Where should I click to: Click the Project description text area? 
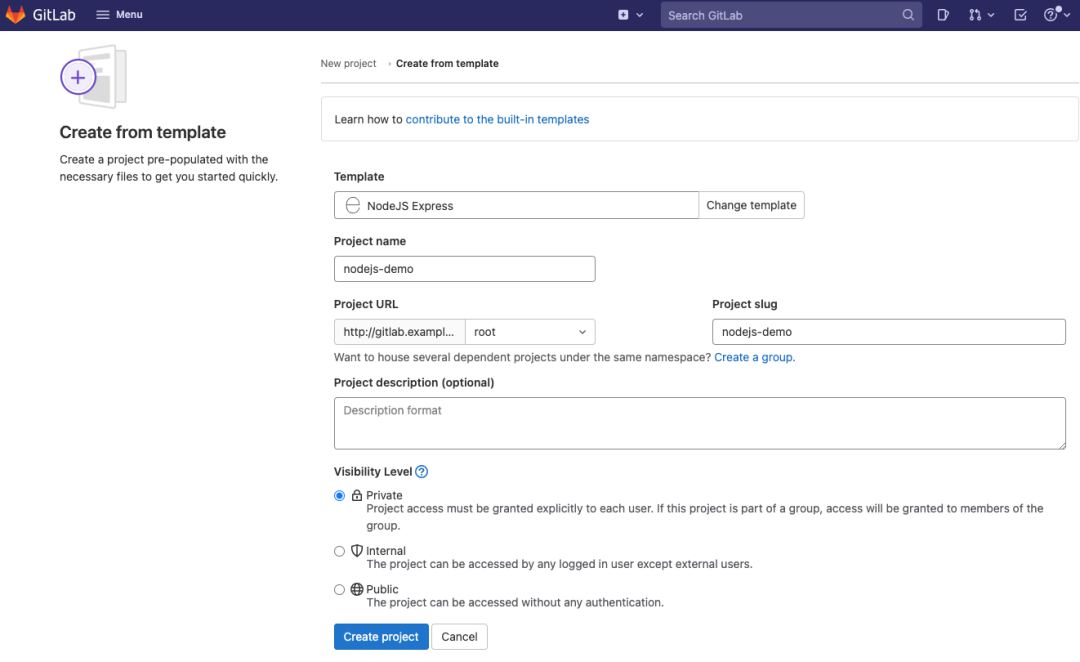coord(699,423)
